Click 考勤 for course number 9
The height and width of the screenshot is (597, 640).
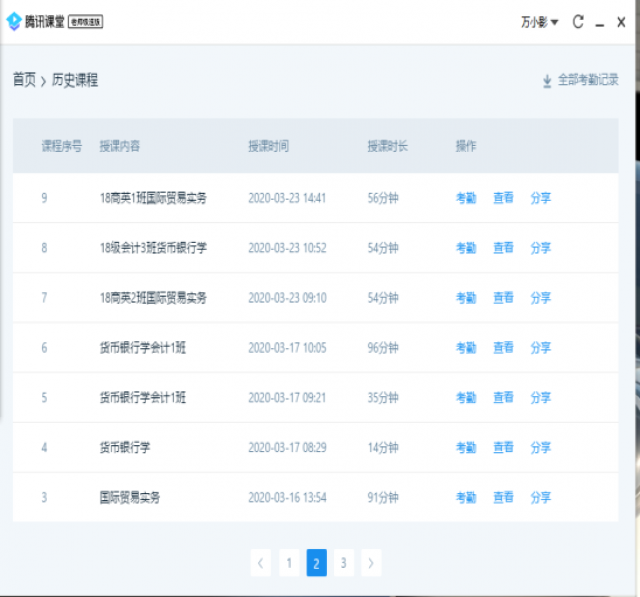point(466,198)
